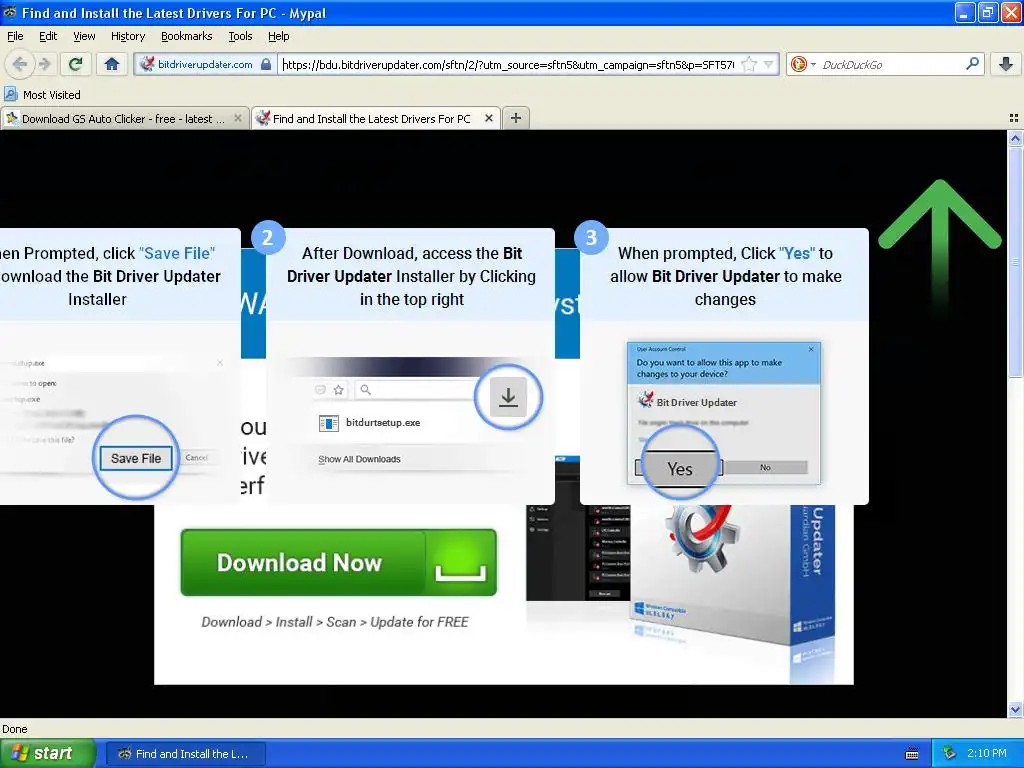Bookmark this page with the star icon
This screenshot has height=768, width=1024.
749,64
